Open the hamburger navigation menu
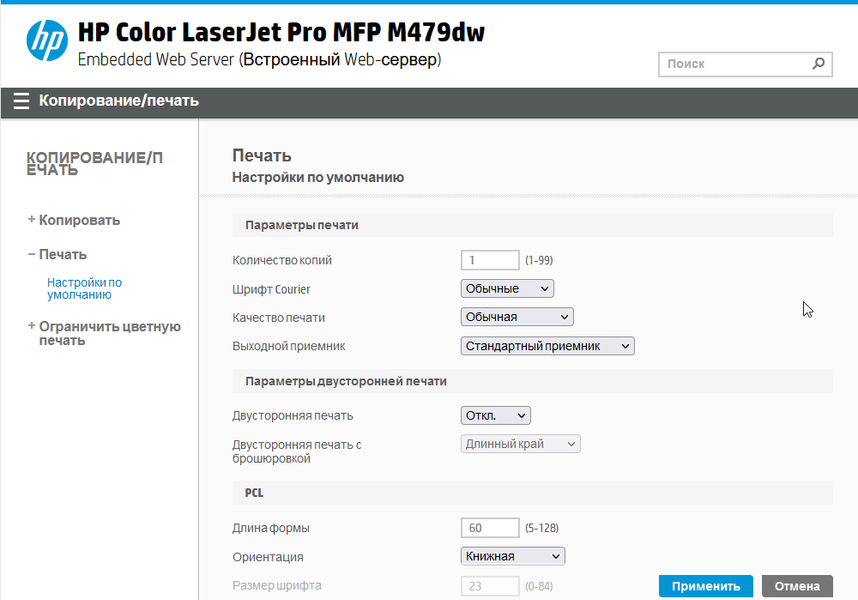 pyautogui.click(x=21, y=101)
